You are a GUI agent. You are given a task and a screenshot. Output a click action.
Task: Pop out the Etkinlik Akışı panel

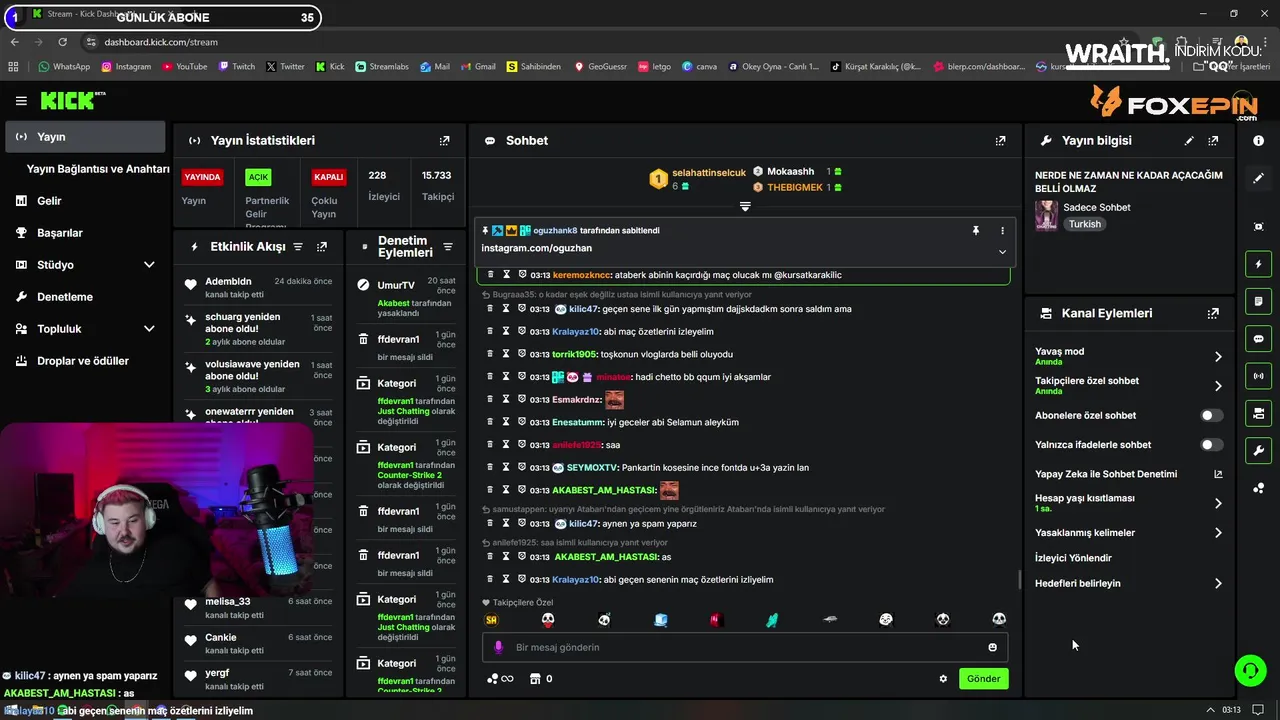[x=322, y=246]
